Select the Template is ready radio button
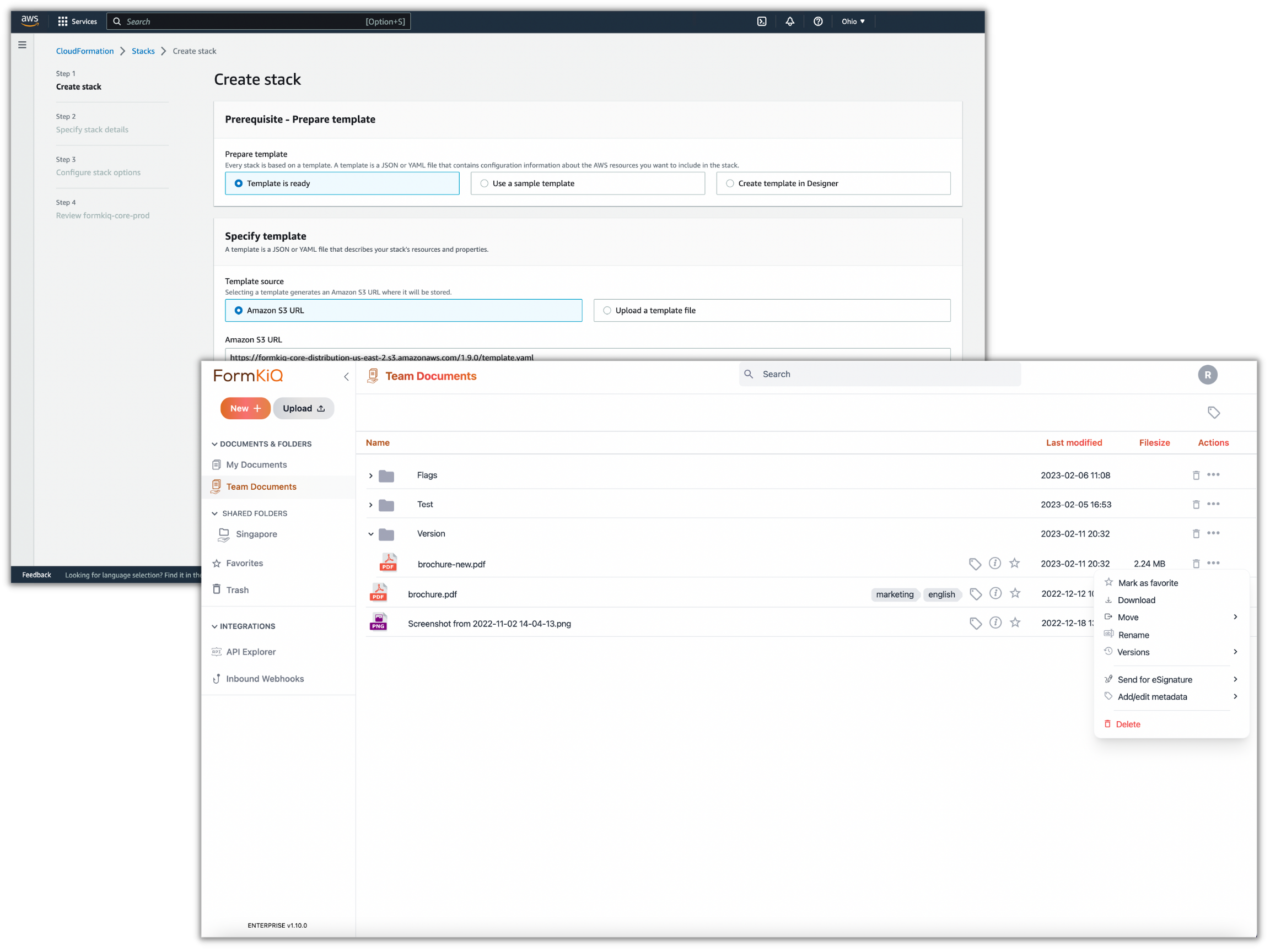 point(239,183)
